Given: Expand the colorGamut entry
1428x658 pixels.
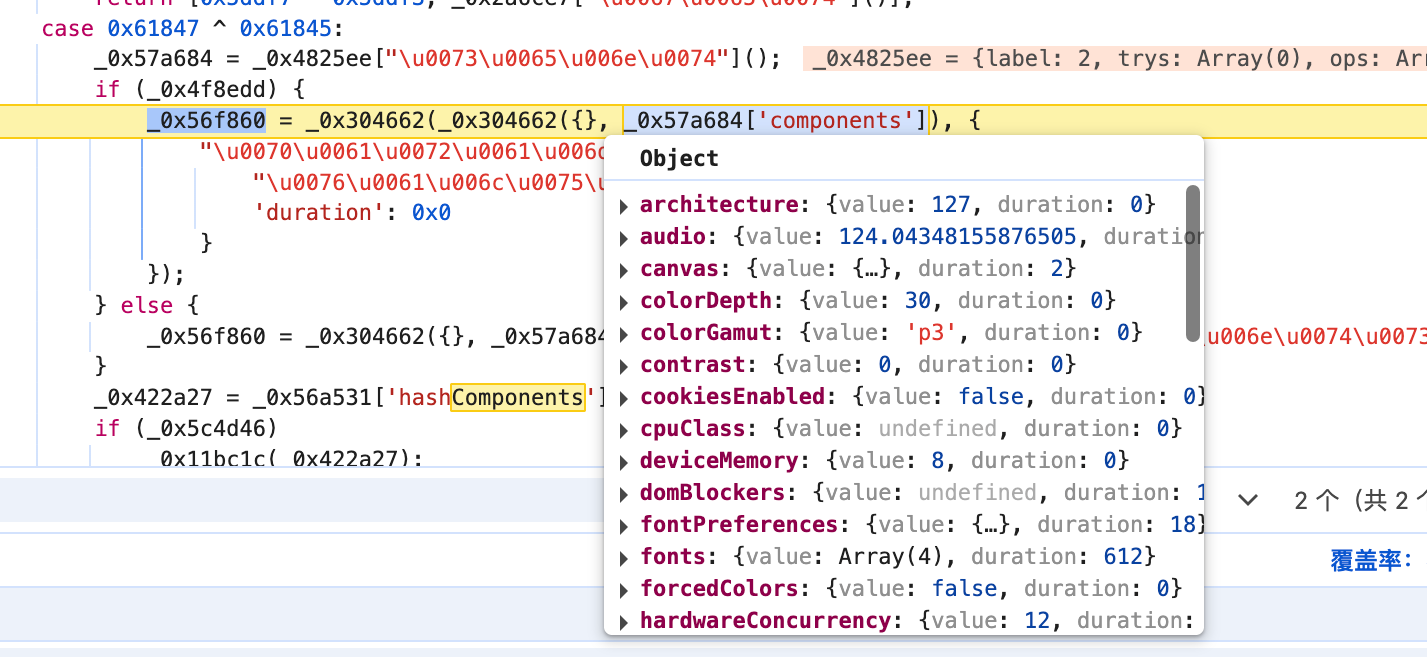Looking at the screenshot, I should (624, 334).
